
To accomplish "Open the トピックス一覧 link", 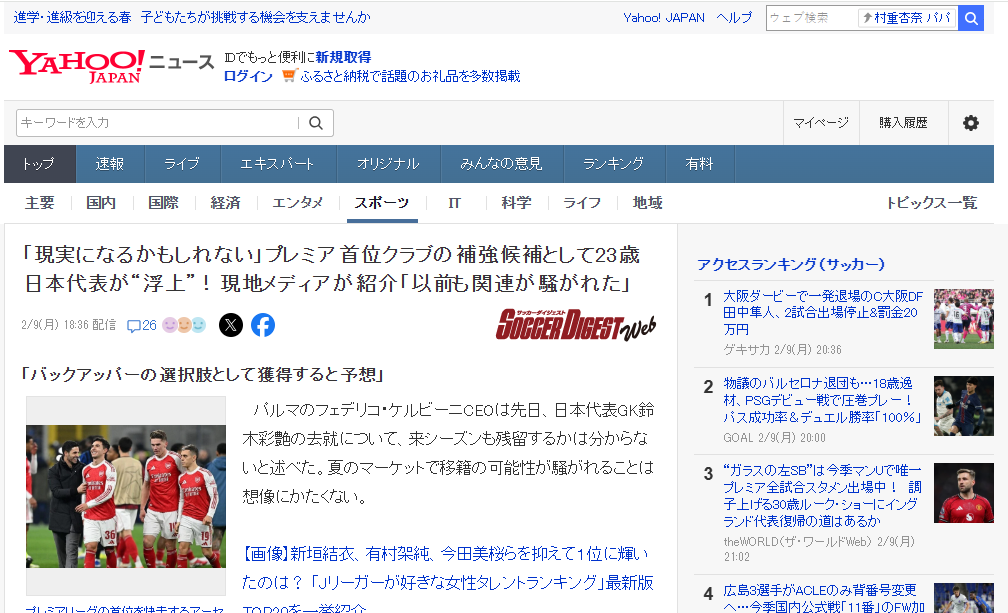I will point(931,202).
